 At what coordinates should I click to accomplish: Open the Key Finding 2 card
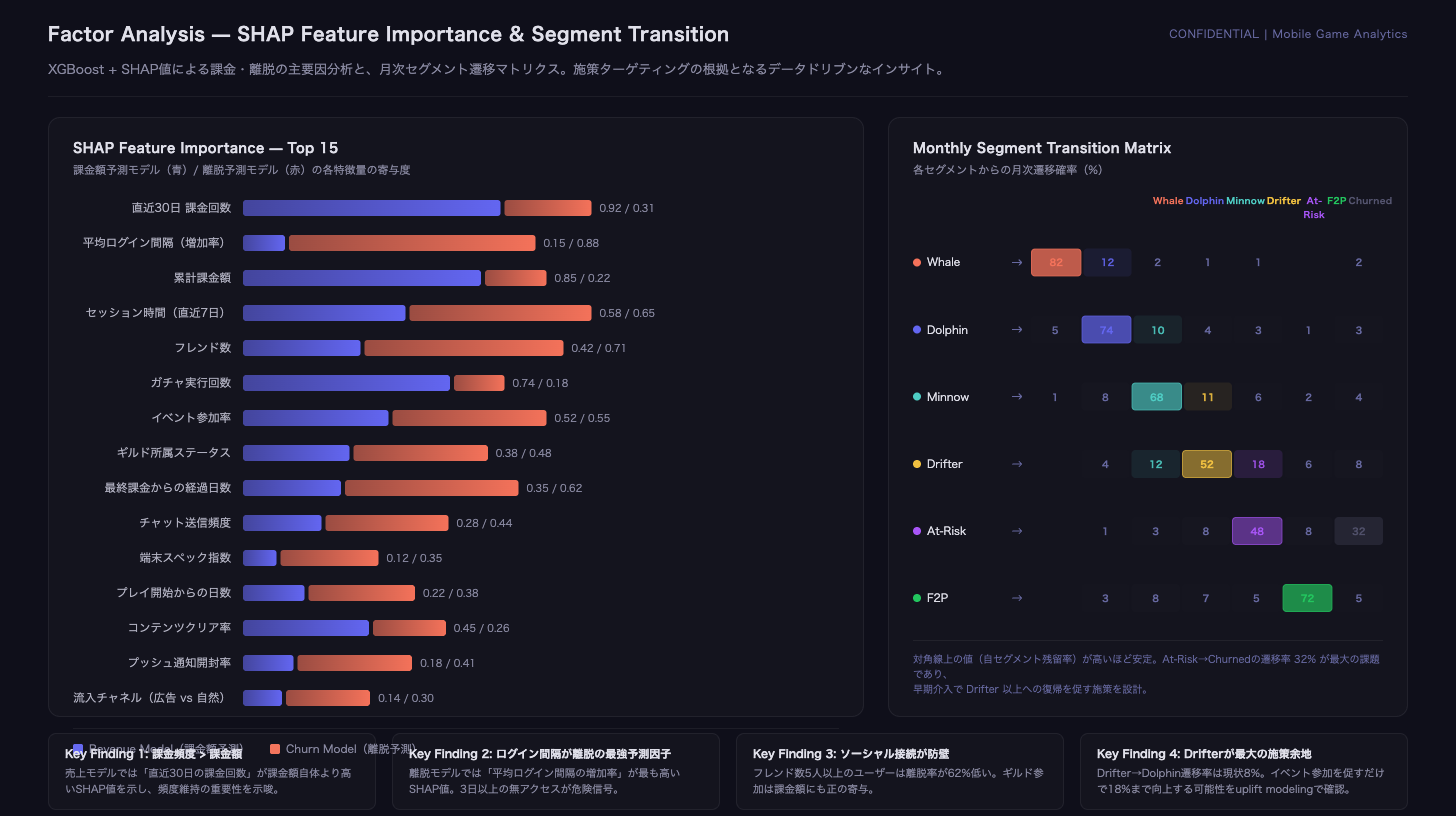(x=555, y=771)
